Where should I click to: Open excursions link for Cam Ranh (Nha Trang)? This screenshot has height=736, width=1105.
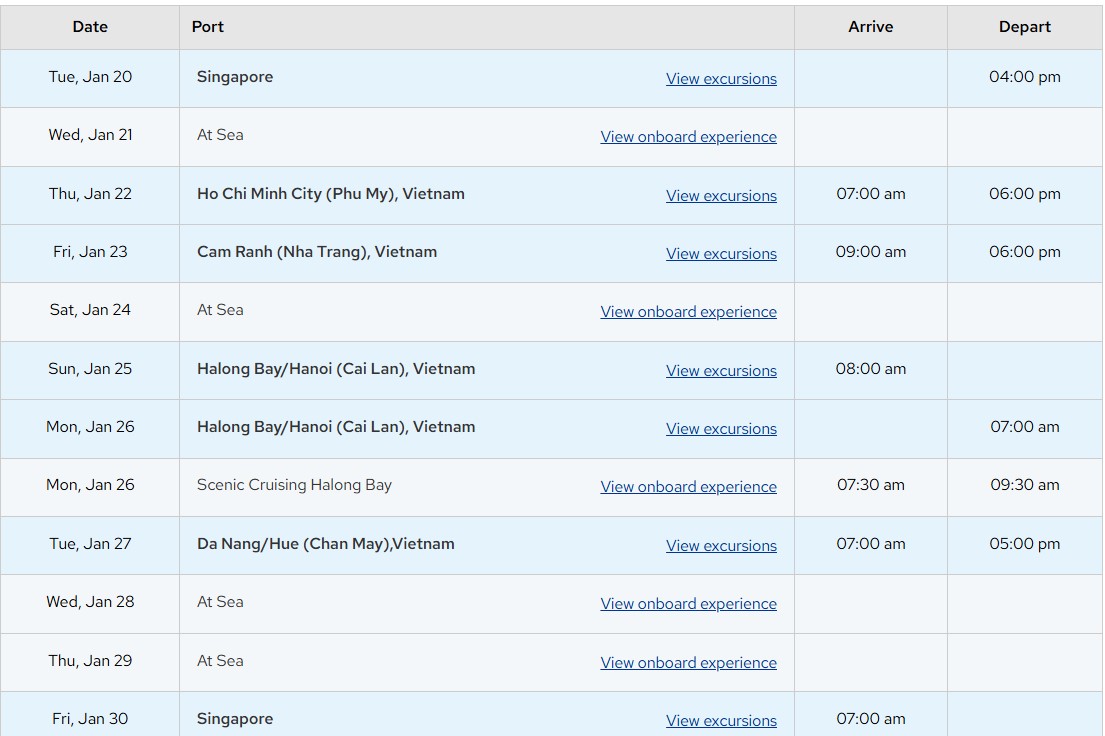(x=721, y=254)
